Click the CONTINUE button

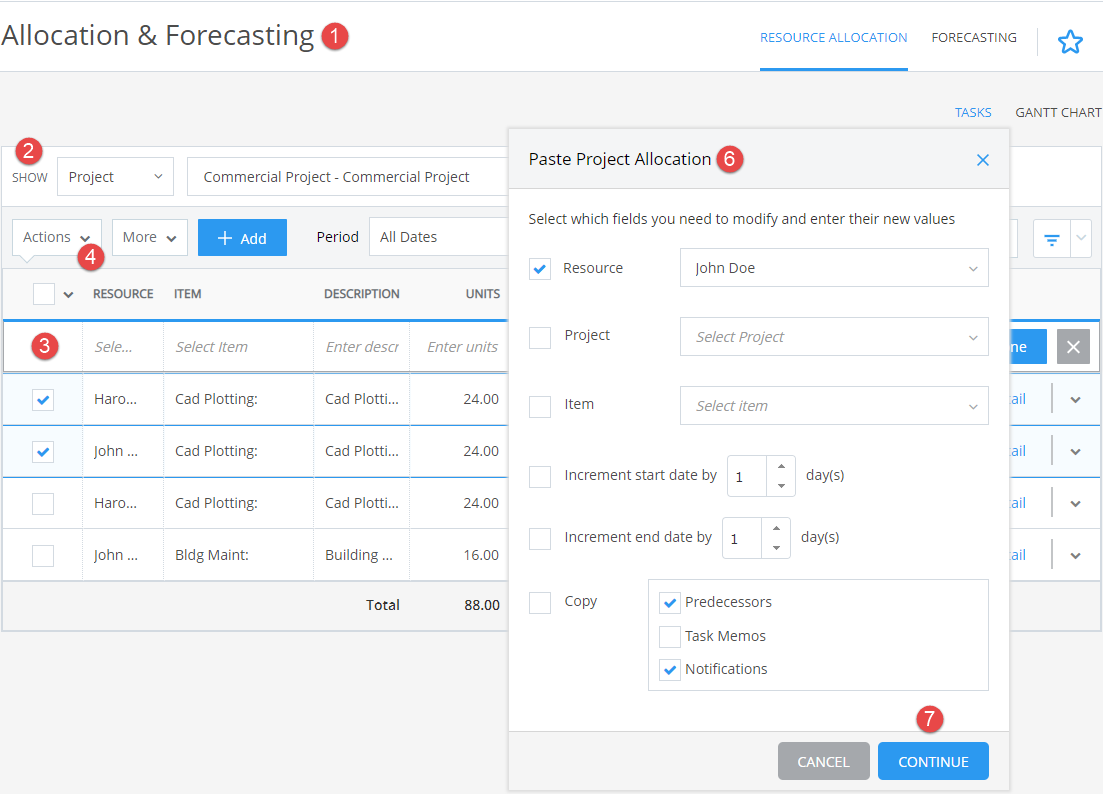tap(932, 760)
